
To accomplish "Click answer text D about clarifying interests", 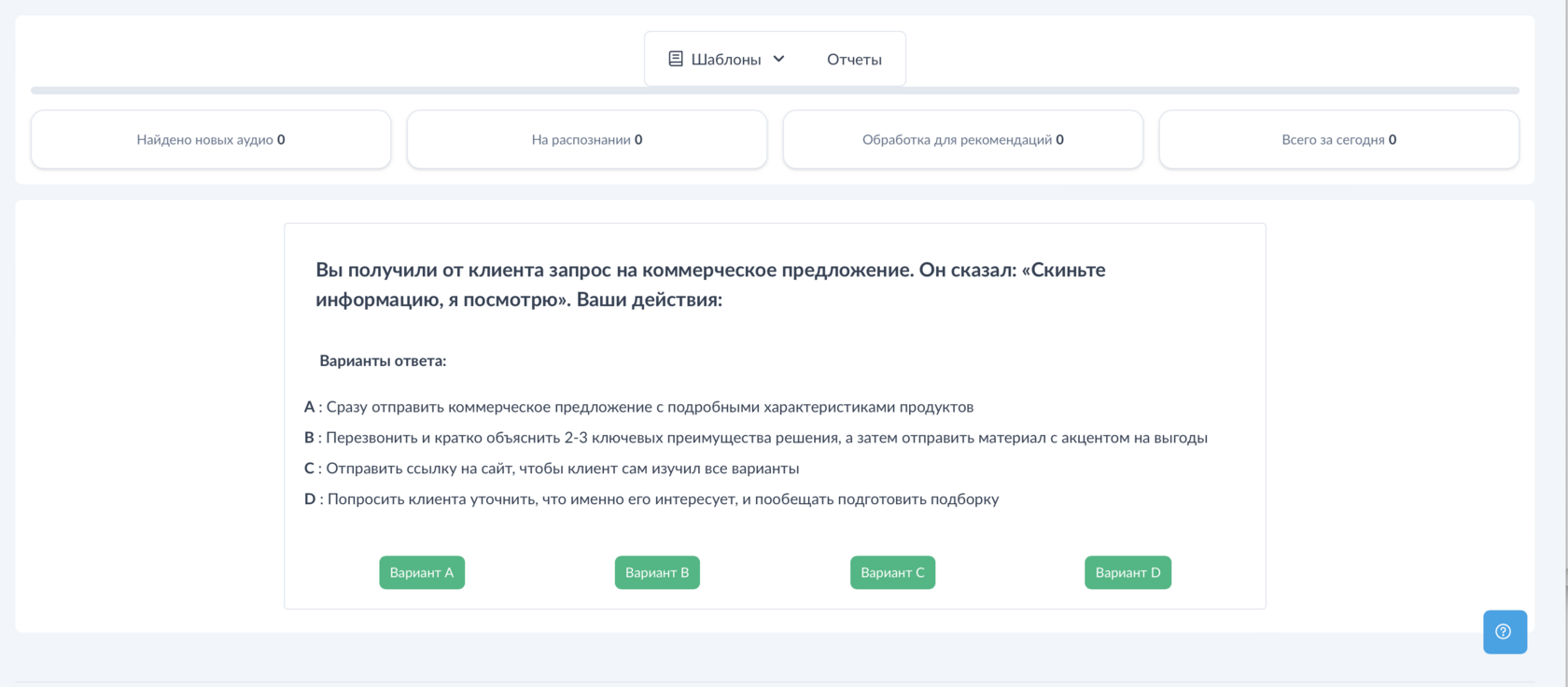I will pos(651,499).
